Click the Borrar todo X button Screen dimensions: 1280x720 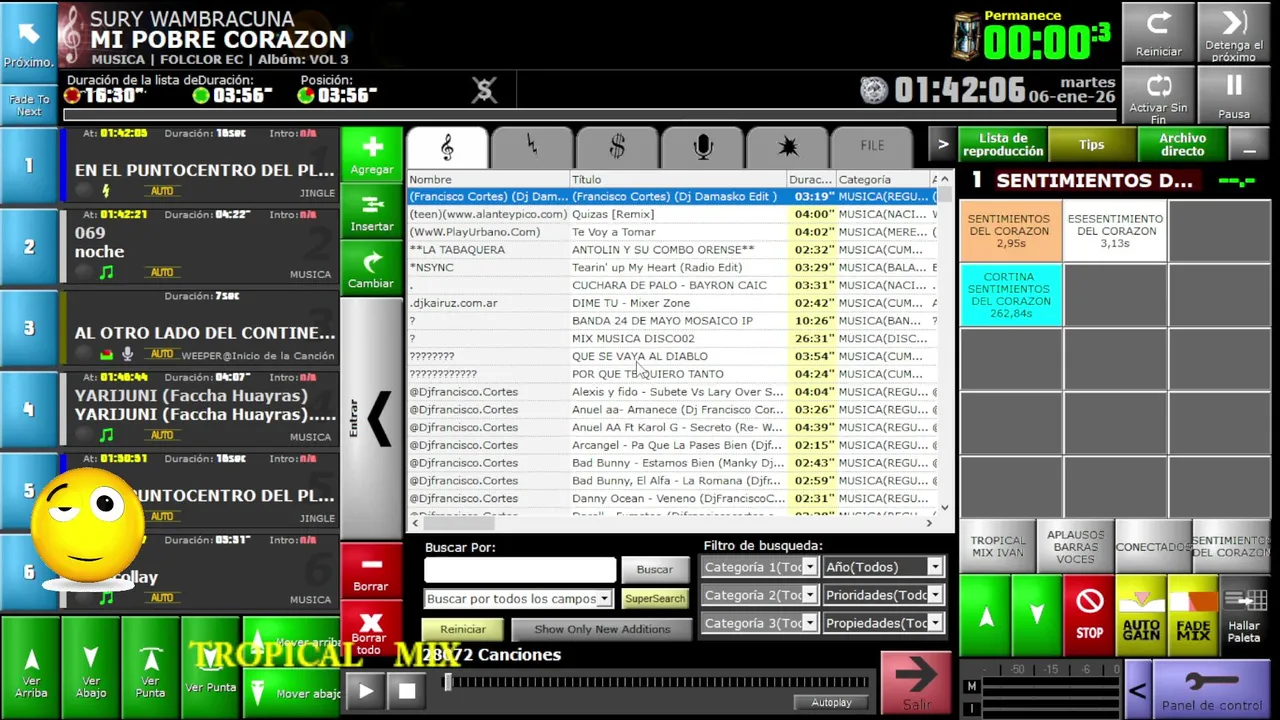370,628
